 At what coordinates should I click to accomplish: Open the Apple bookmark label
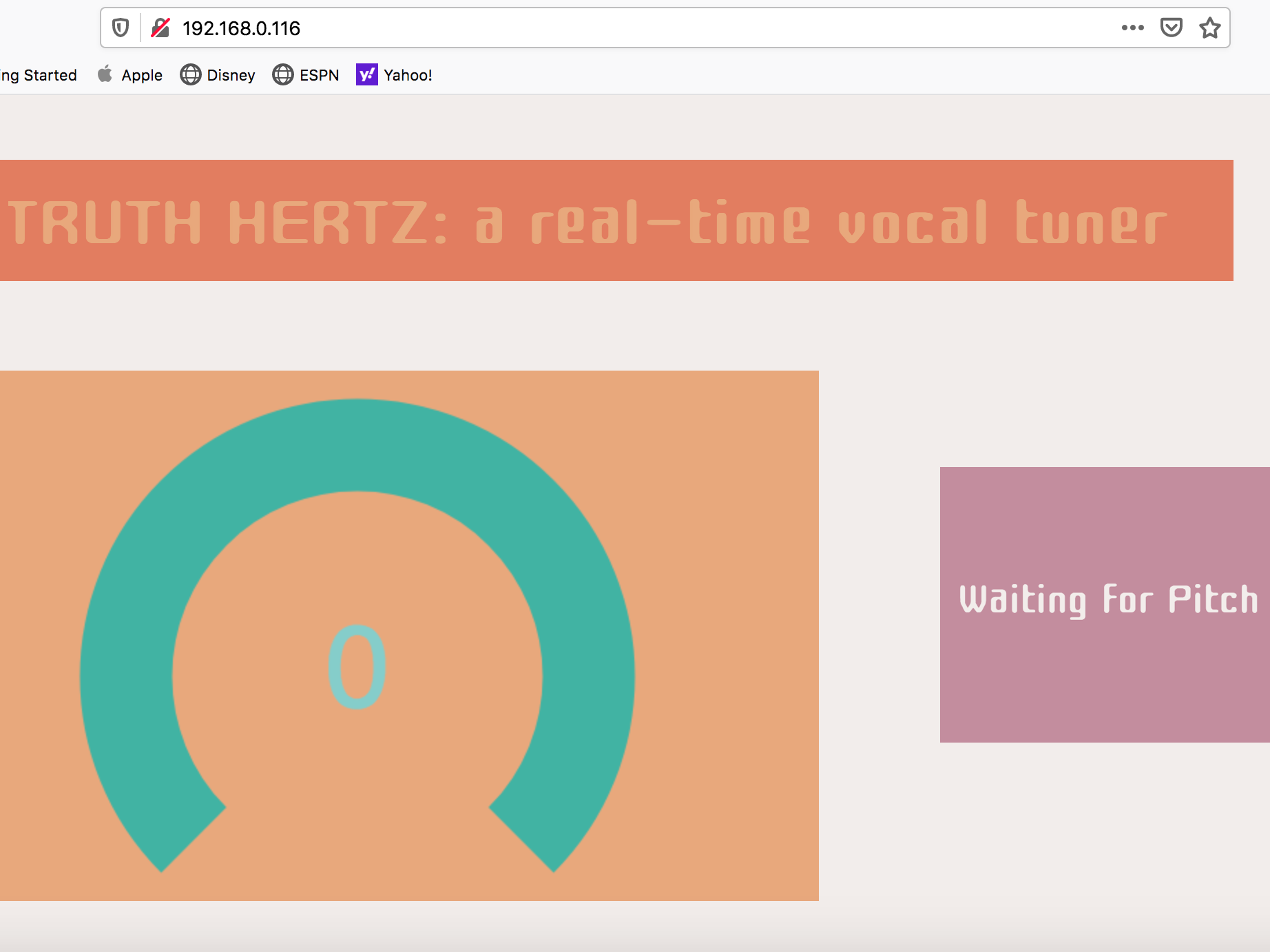click(x=142, y=75)
